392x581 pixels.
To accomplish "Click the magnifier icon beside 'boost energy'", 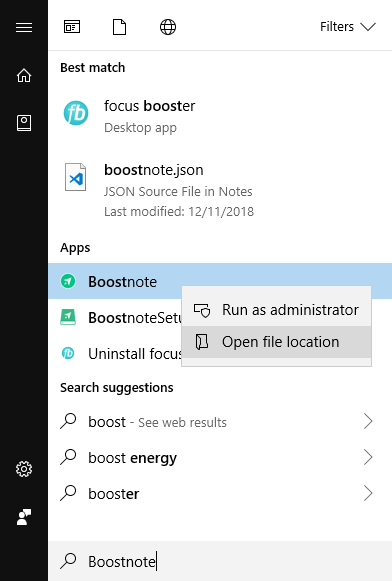I will point(68,457).
